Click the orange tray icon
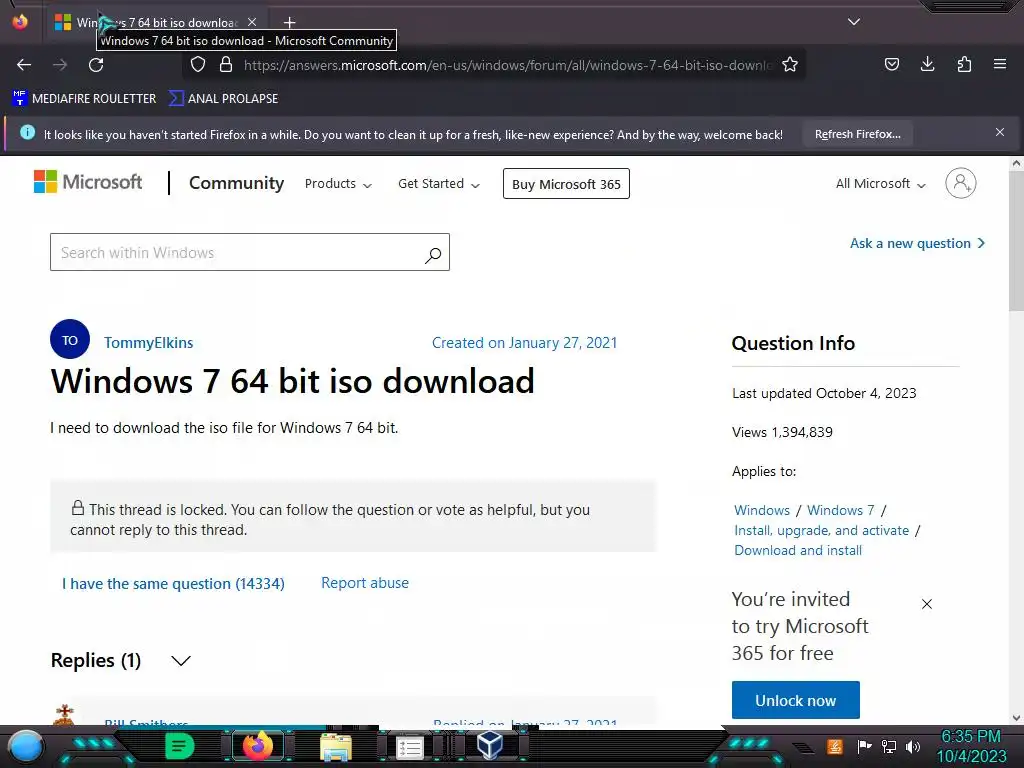The height and width of the screenshot is (768, 1024). tap(834, 746)
